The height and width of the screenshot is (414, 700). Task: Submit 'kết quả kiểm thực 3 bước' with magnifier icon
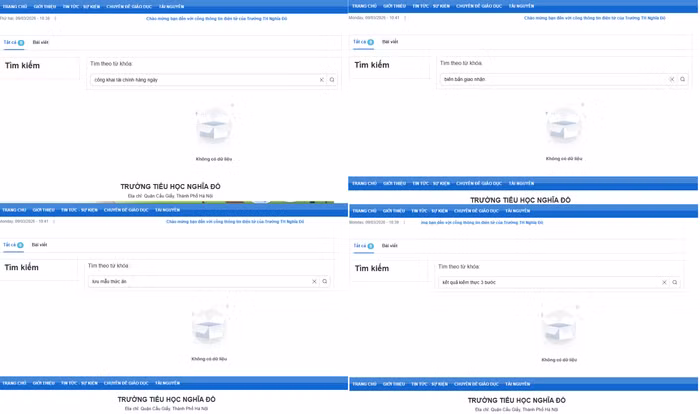675,283
